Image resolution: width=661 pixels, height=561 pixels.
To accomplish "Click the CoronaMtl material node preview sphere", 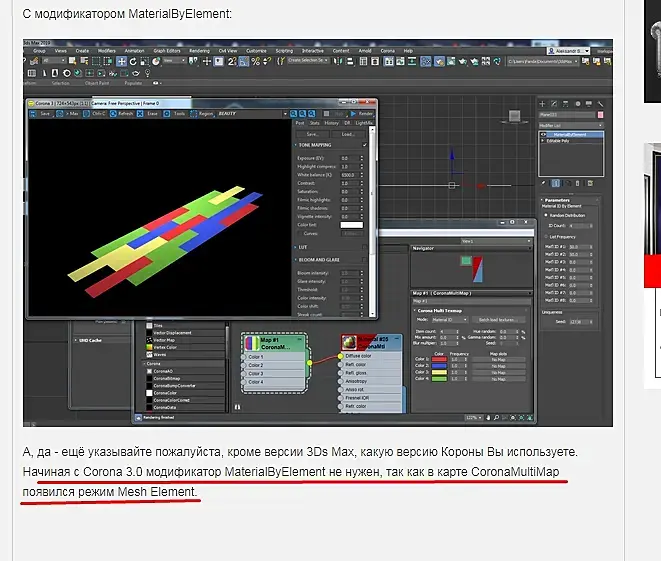I will click(x=349, y=343).
